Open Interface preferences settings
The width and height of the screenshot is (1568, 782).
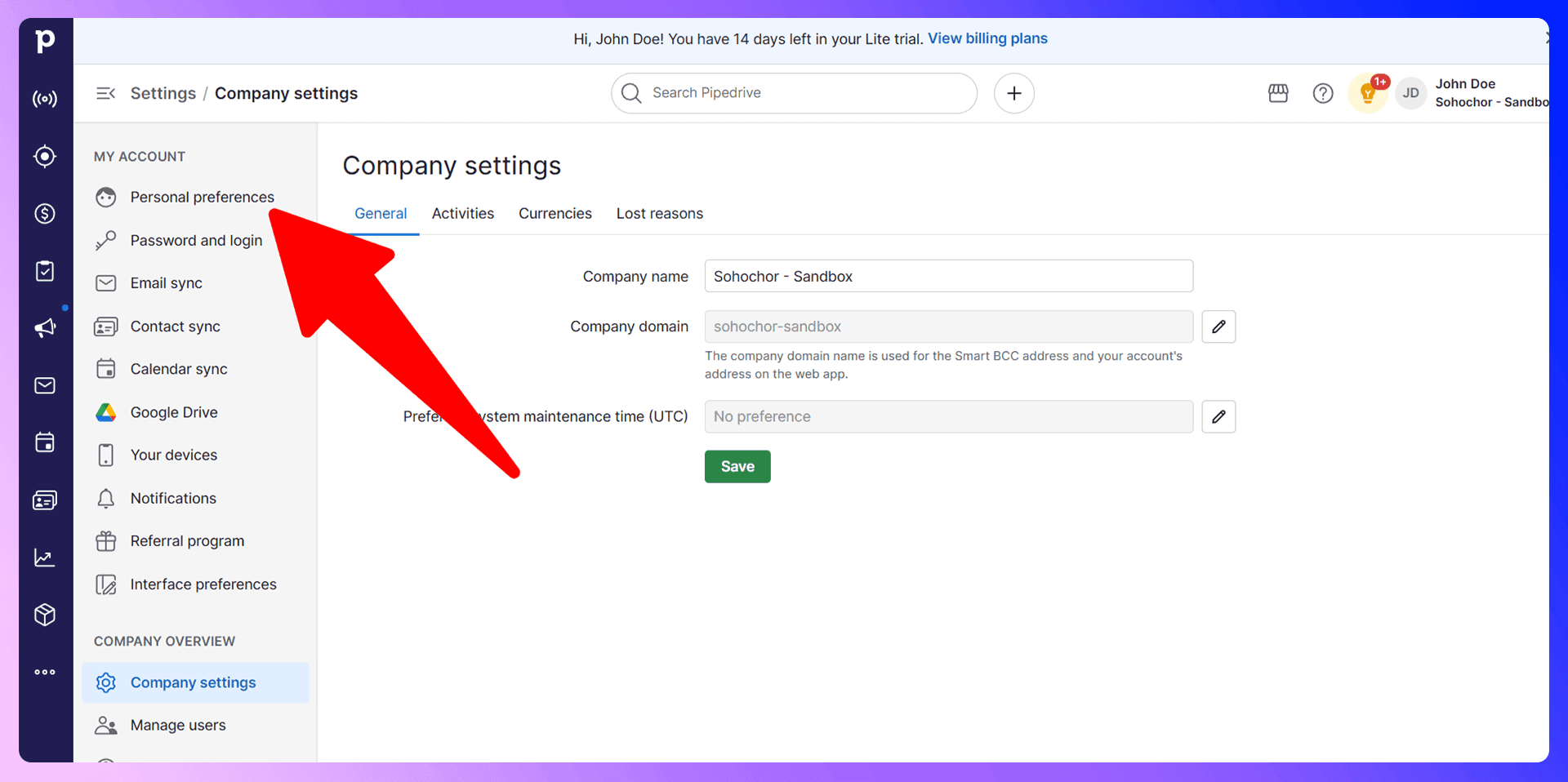[x=196, y=584]
